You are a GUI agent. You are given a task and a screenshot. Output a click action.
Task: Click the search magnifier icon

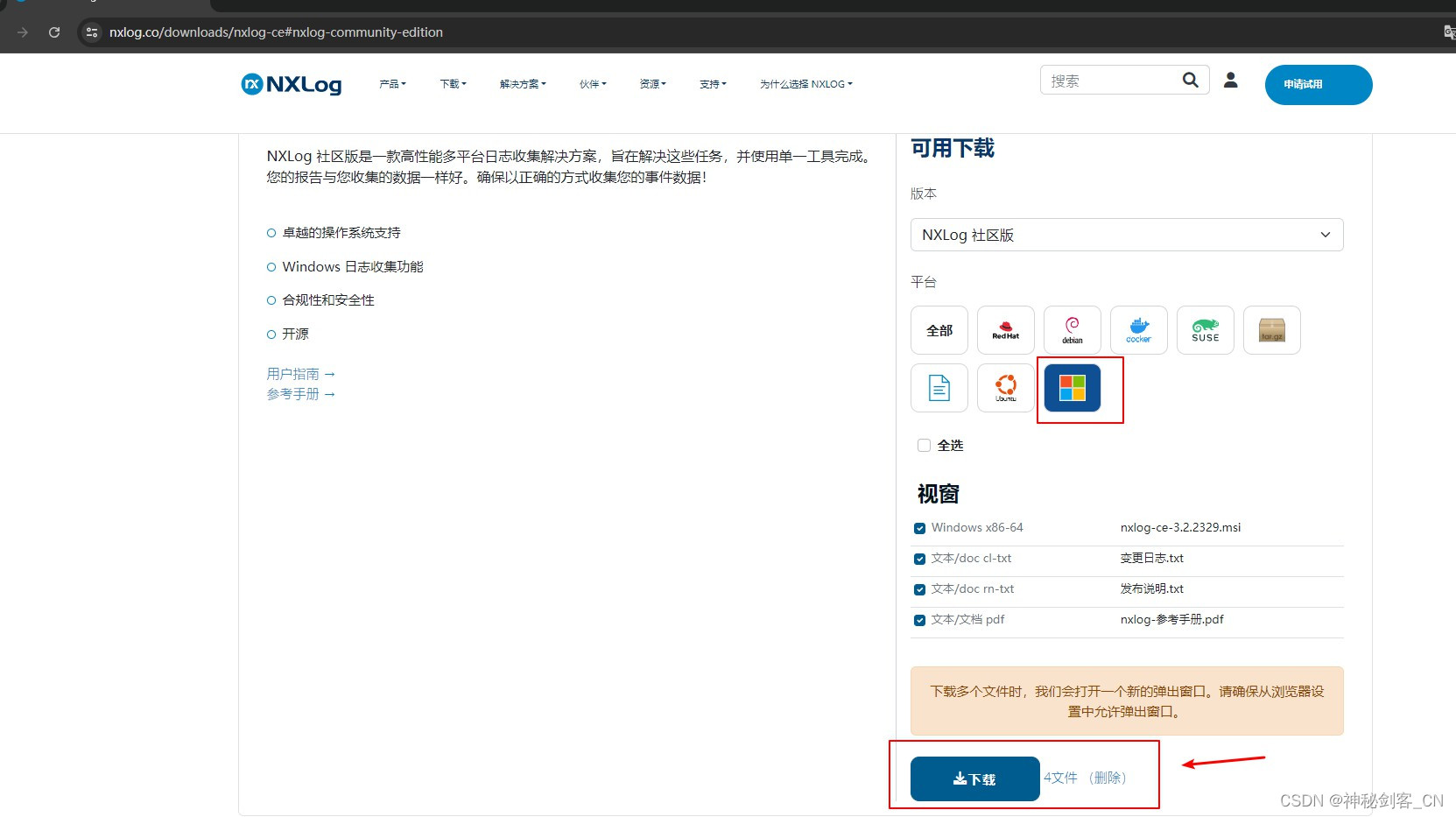pos(1190,80)
